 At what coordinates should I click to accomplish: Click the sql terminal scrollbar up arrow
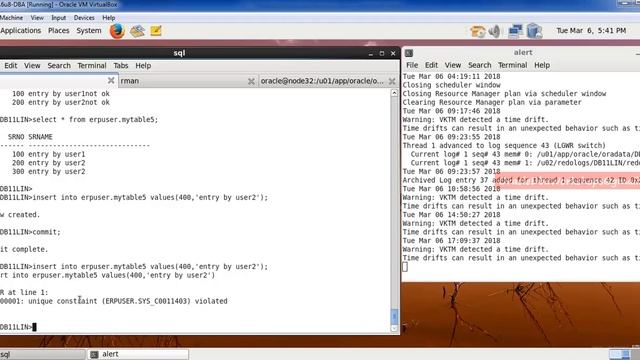tap(394, 93)
